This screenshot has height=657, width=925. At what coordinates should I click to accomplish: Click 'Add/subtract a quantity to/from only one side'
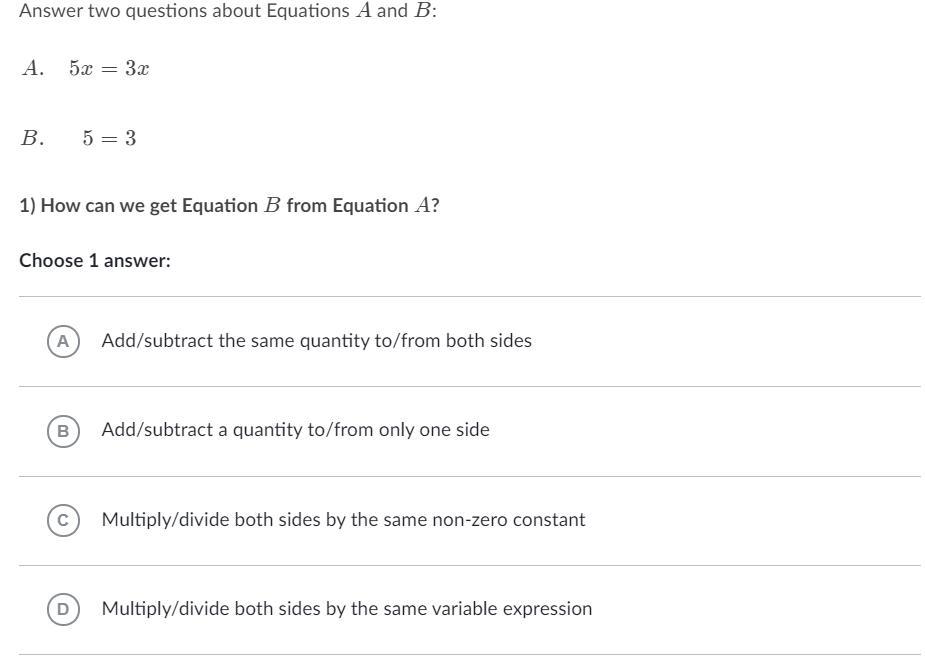295,430
